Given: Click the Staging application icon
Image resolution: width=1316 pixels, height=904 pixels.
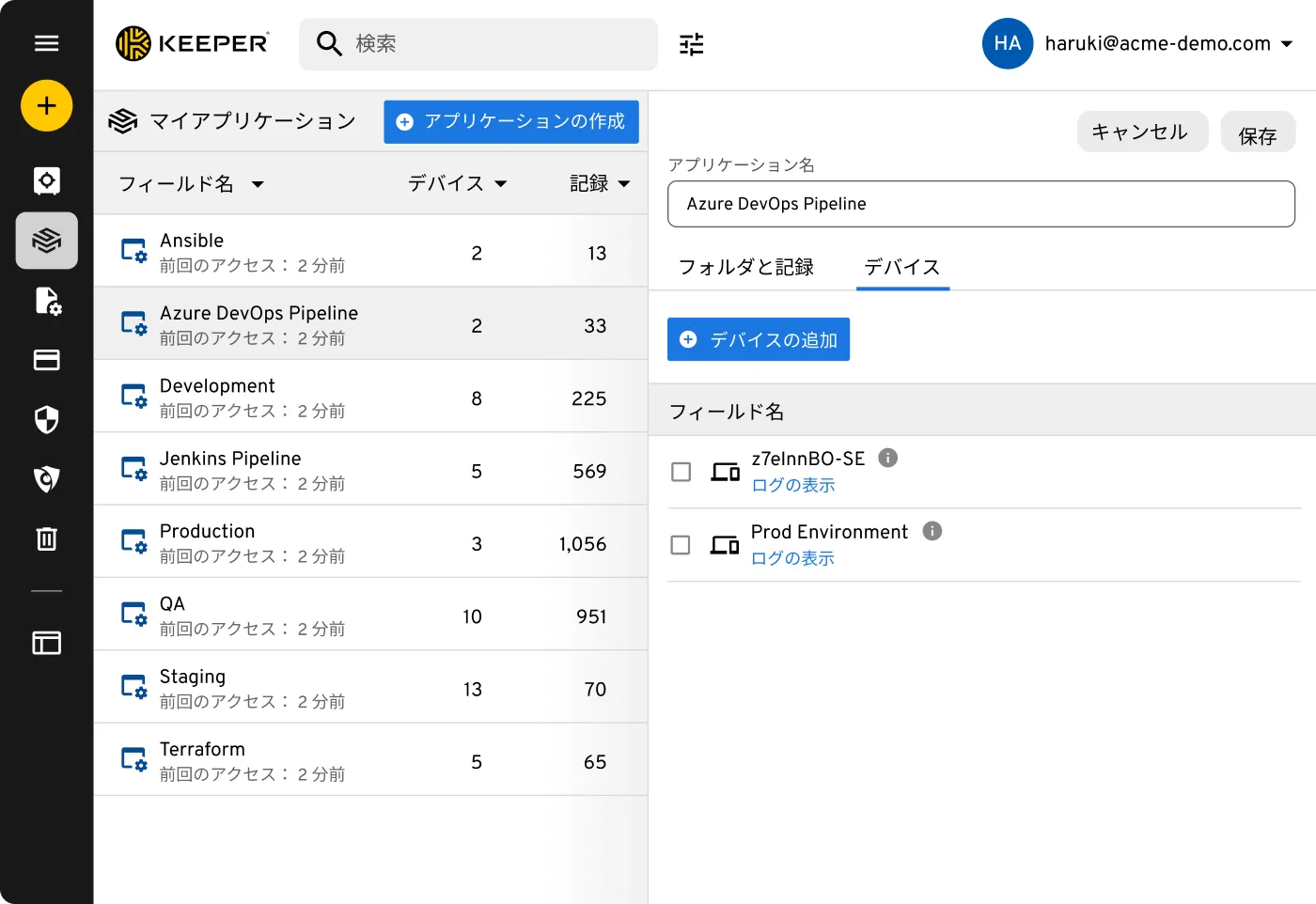Looking at the screenshot, I should 133,687.
